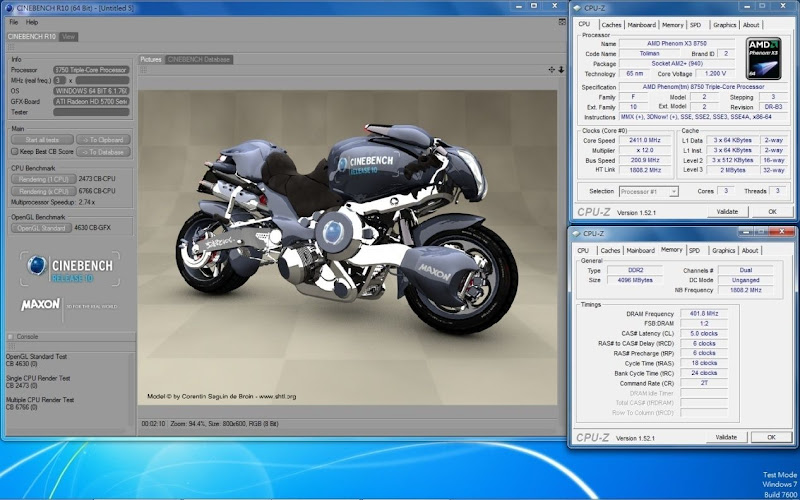The height and width of the screenshot is (500, 800).
Task: Click the CINEBENCH app icon in title bar
Action: [x=9, y=8]
